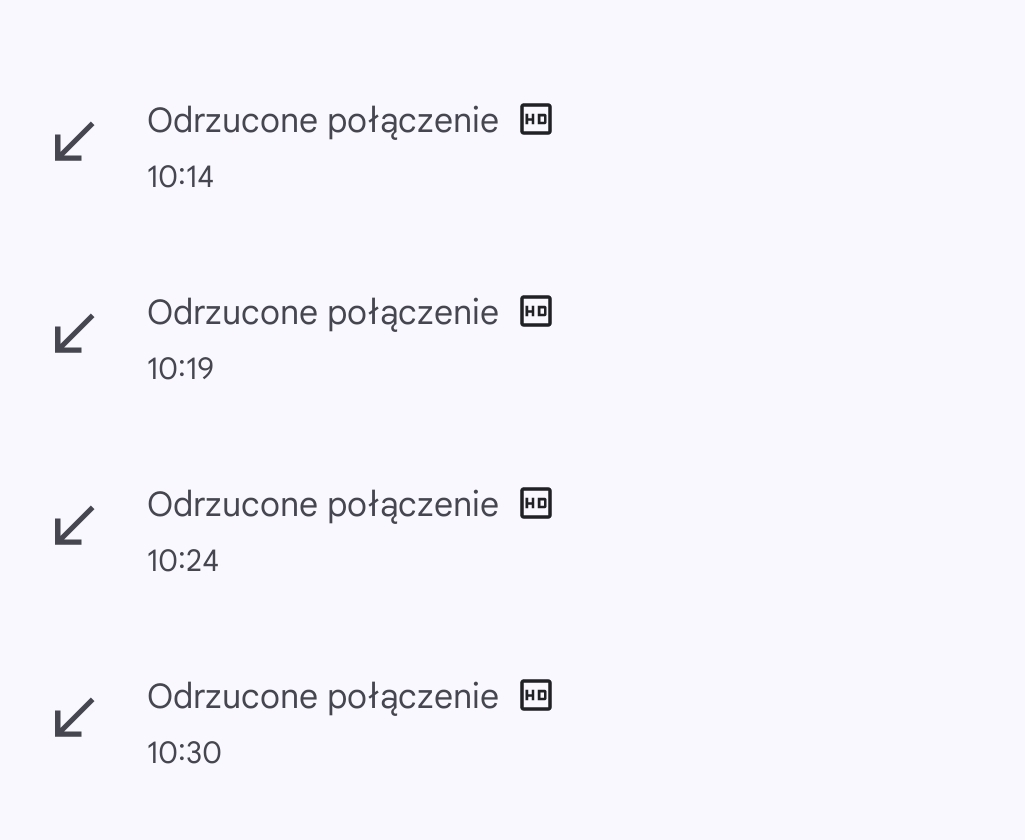Click the 10:14 timestamp
The width and height of the screenshot is (1025, 840).
(180, 178)
